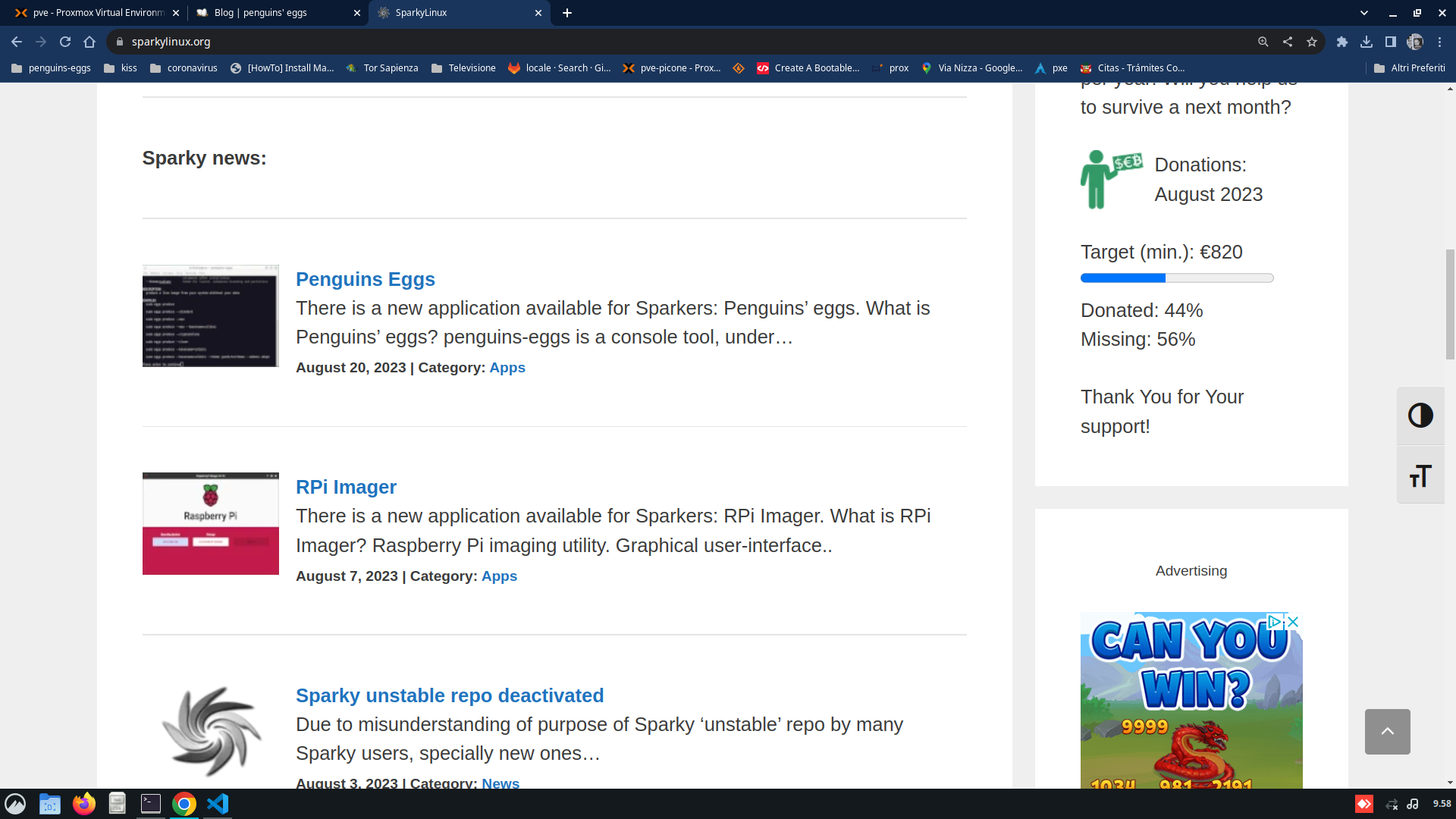Expand the tab search dropdown arrow
1456x819 pixels.
(x=1364, y=13)
